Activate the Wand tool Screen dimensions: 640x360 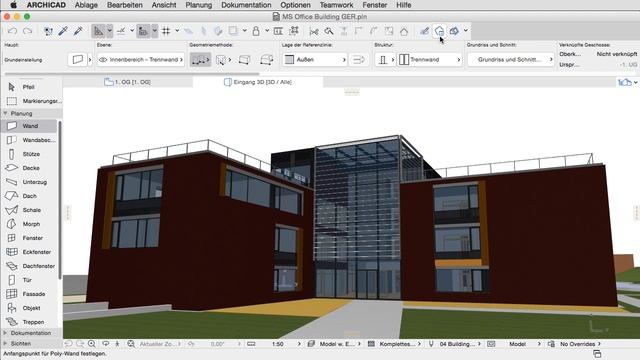[29, 126]
